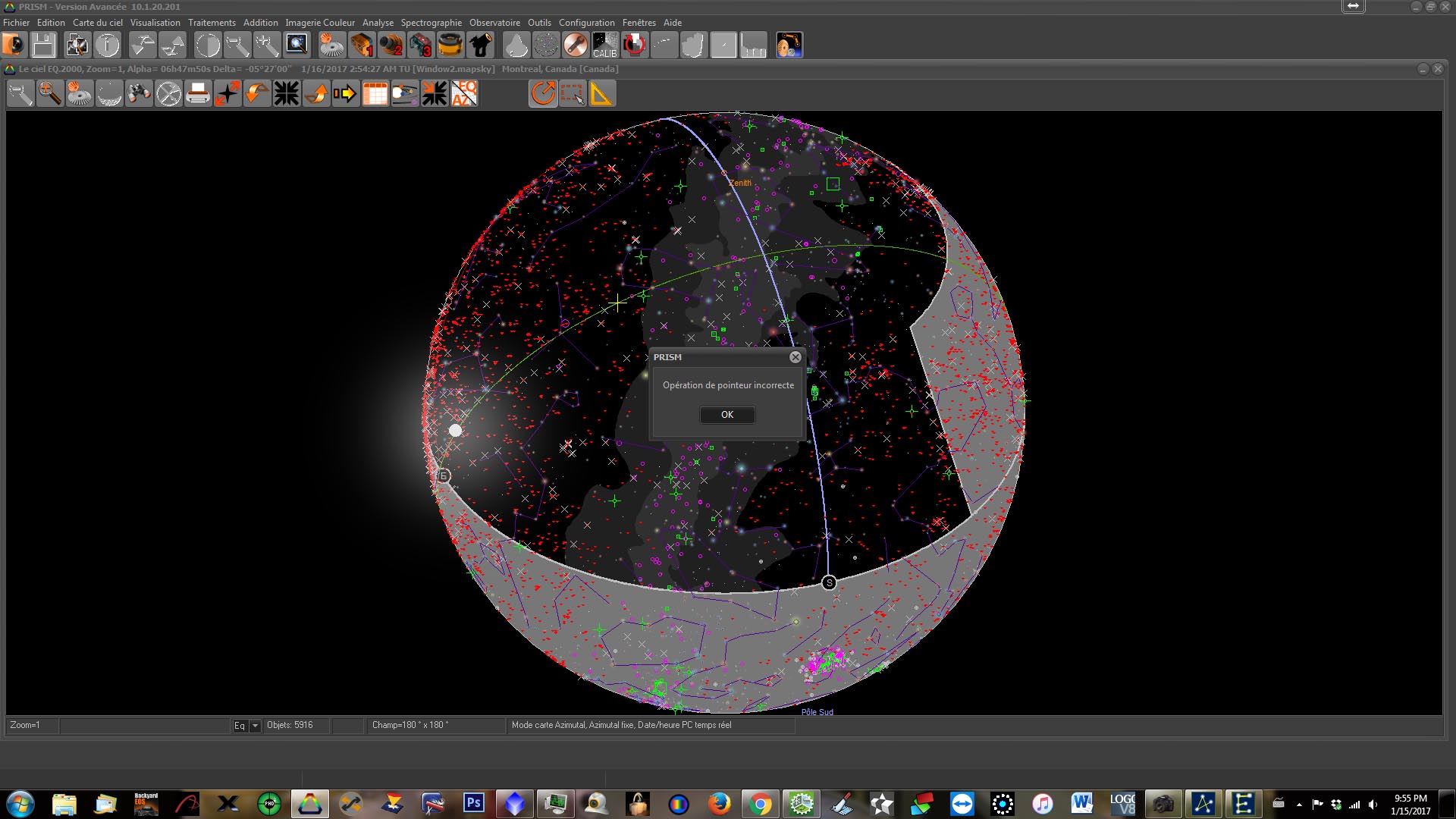1456x819 pixels.
Task: Open the Carte du ciel menu
Action: (97, 23)
